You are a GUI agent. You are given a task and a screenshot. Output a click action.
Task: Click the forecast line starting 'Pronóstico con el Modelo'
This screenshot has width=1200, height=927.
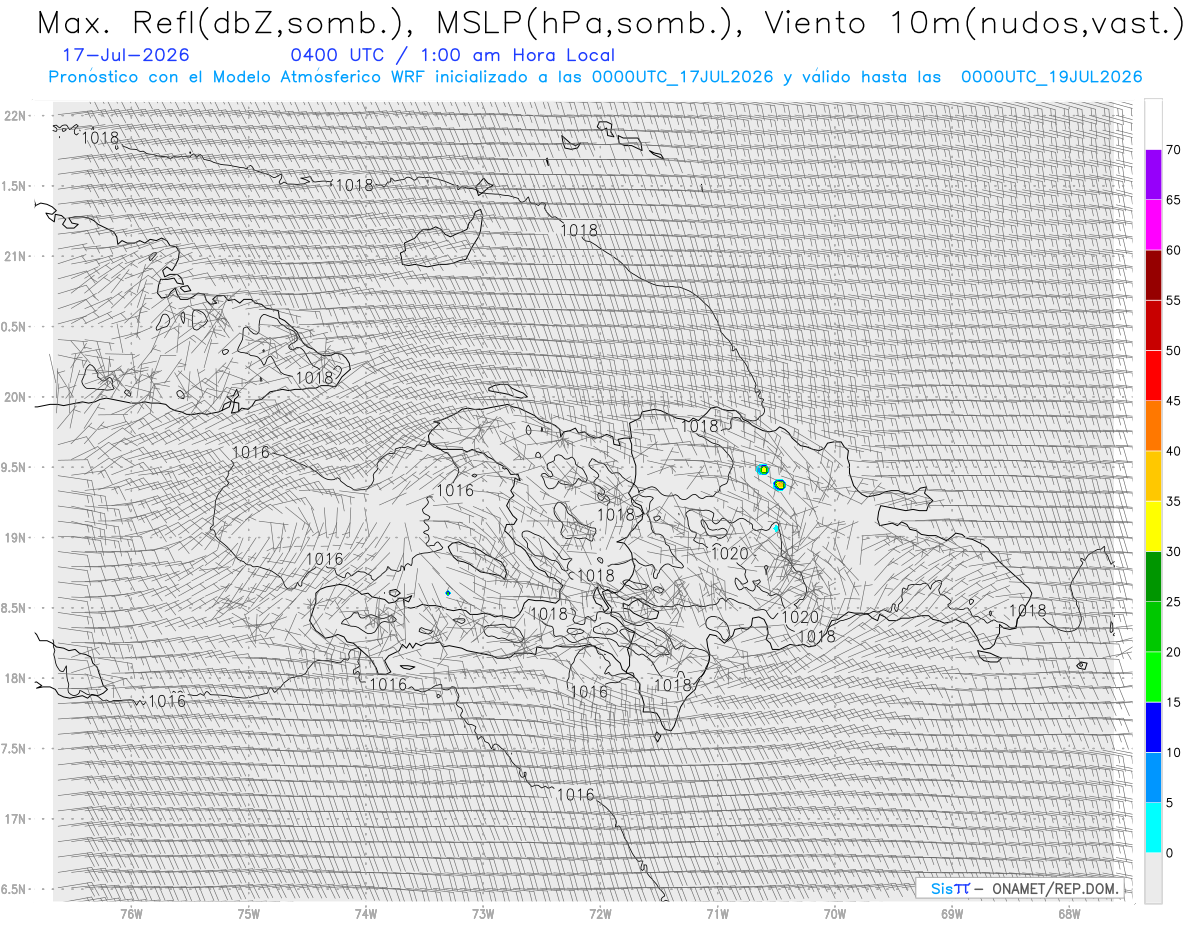click(595, 77)
